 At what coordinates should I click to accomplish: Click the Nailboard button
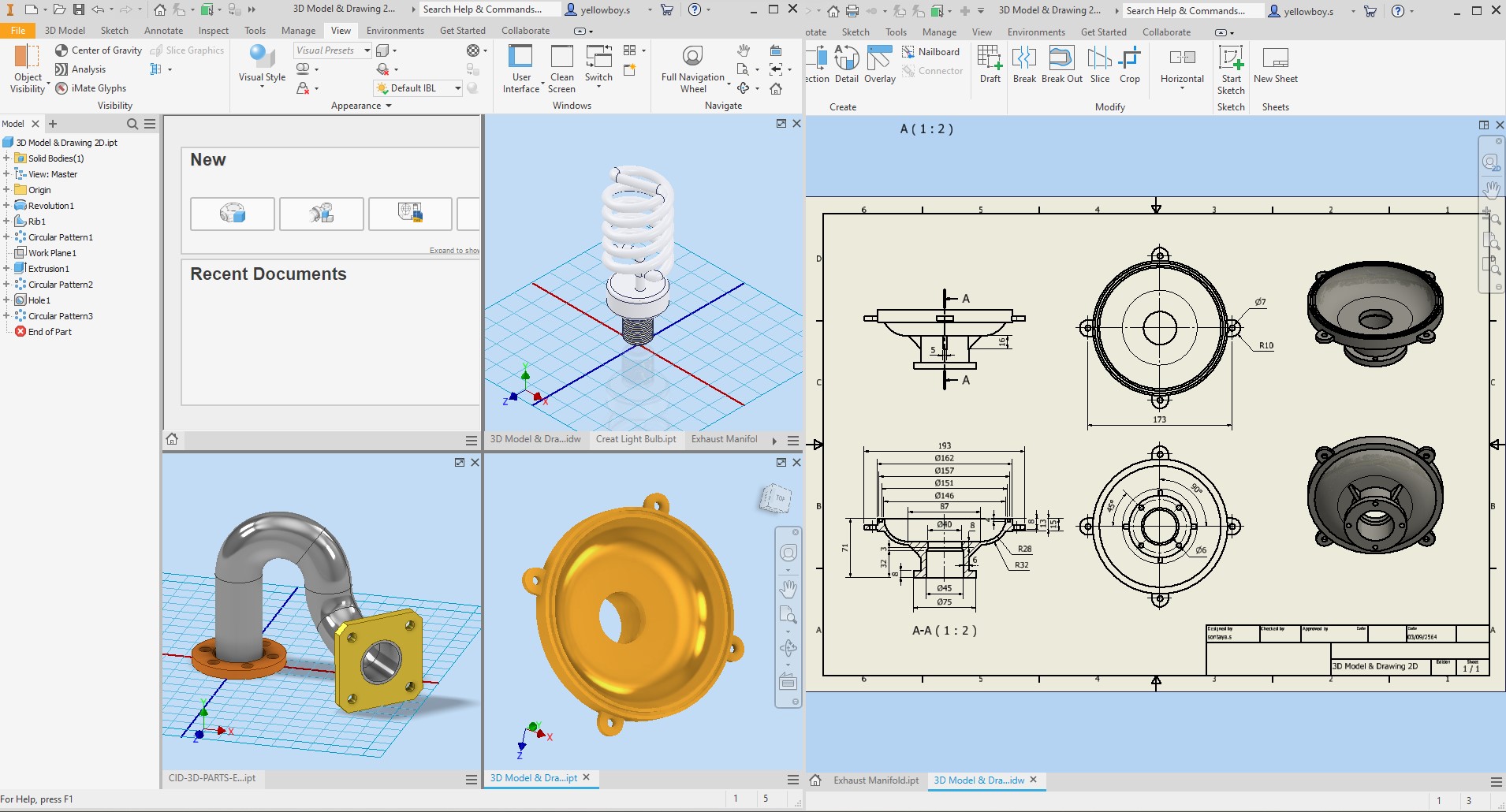tap(931, 52)
